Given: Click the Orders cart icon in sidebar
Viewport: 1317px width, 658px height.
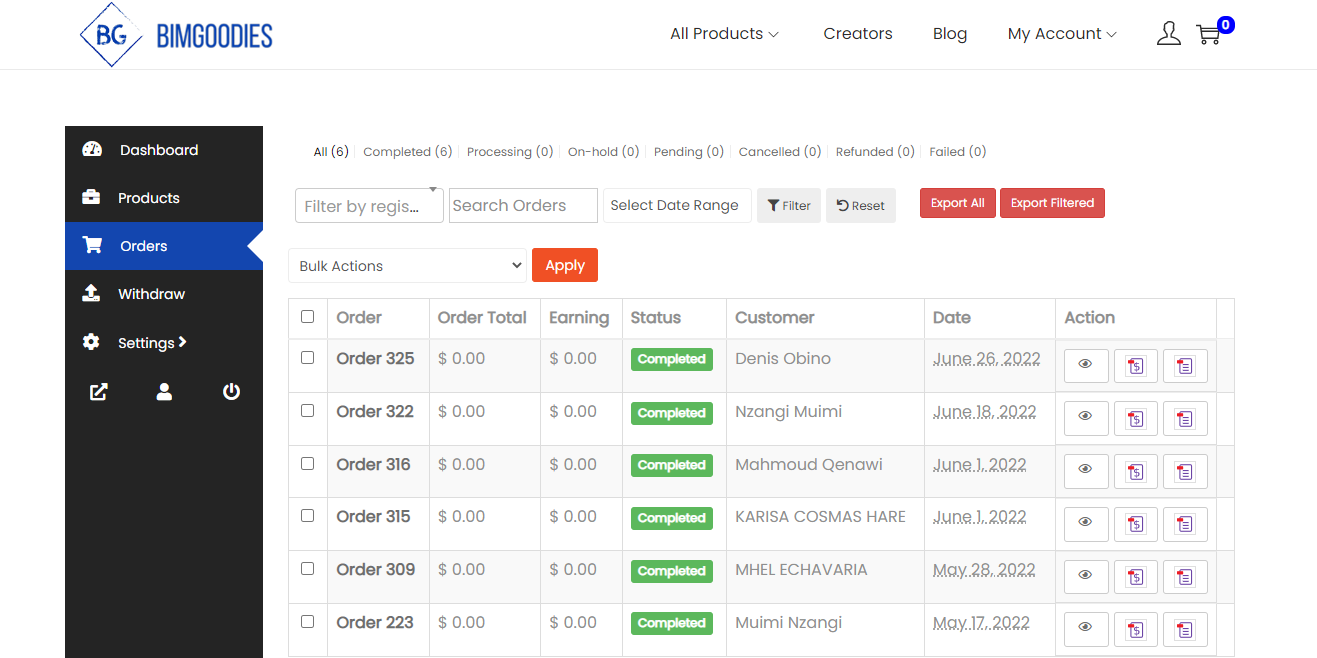Looking at the screenshot, I should click(92, 246).
